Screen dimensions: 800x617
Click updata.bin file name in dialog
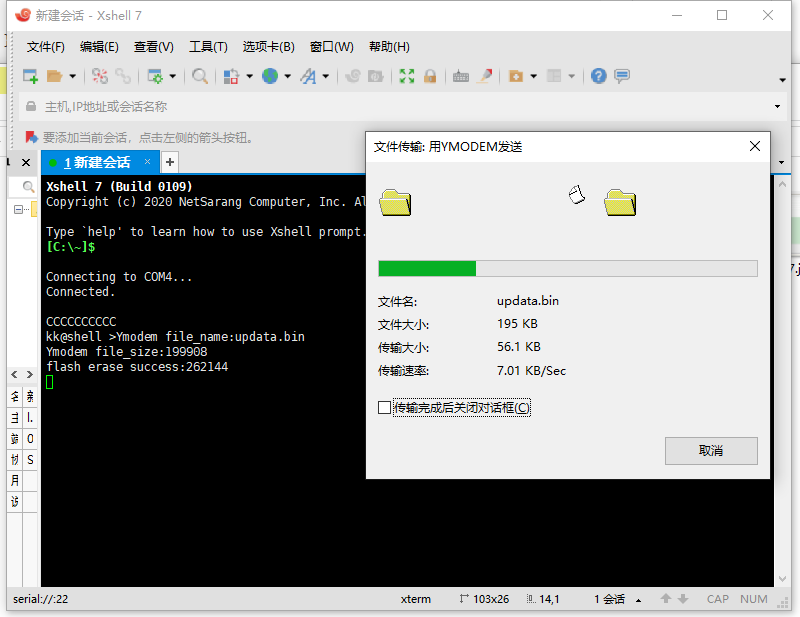pyautogui.click(x=528, y=301)
